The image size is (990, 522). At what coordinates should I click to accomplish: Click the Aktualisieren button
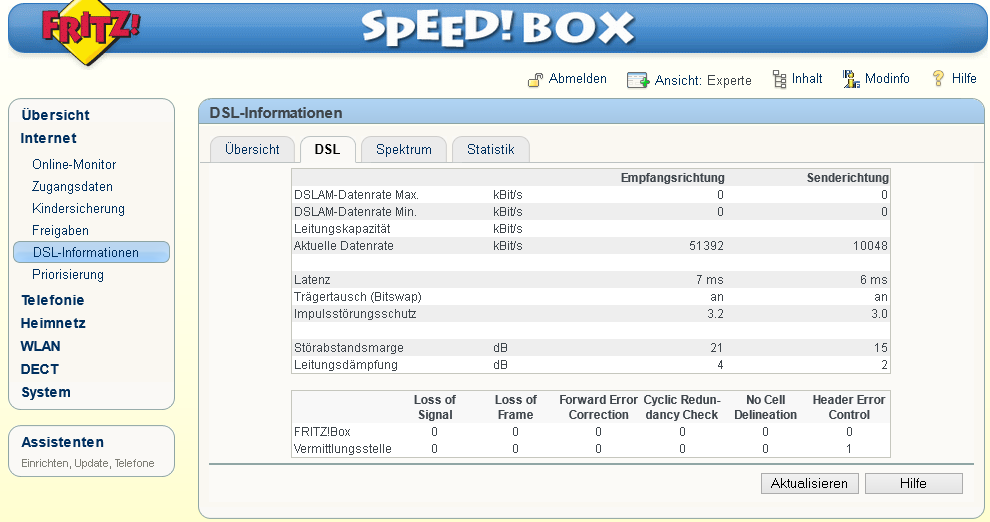(x=809, y=483)
